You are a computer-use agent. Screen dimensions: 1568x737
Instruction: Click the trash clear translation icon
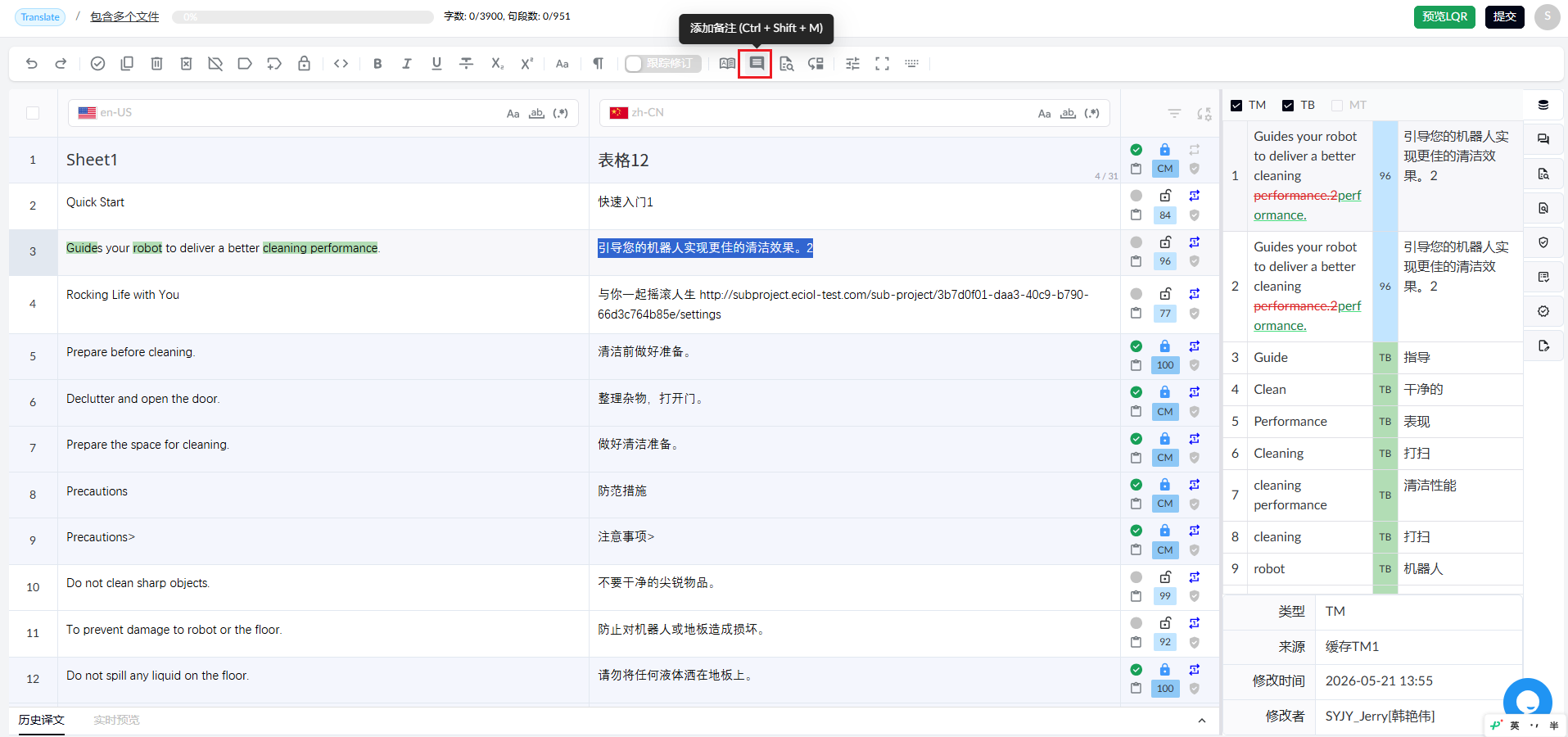(x=156, y=63)
